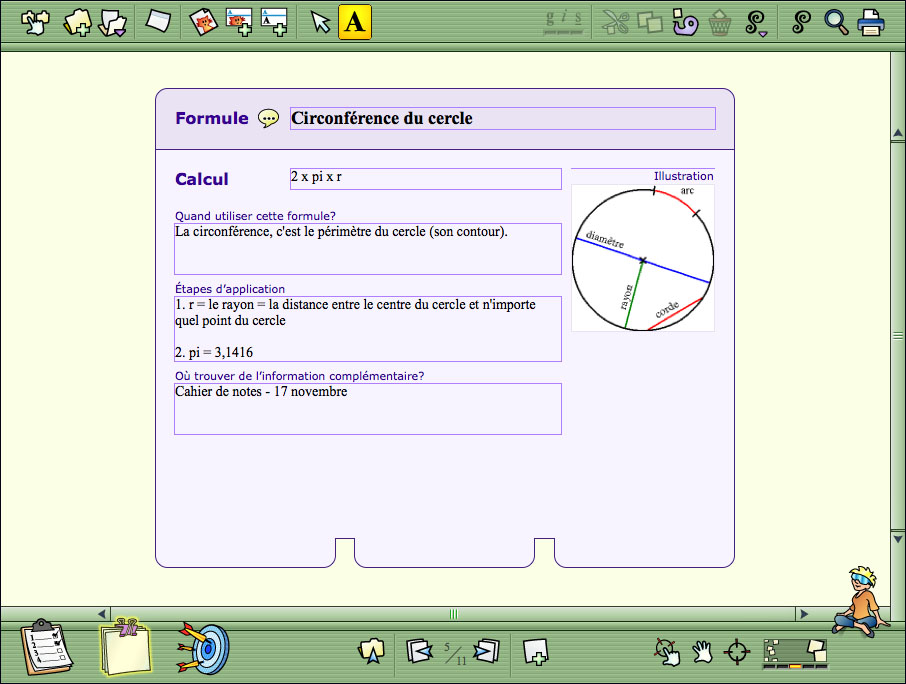
Task: Click the crosshair target icon
Action: pyautogui.click(x=737, y=652)
